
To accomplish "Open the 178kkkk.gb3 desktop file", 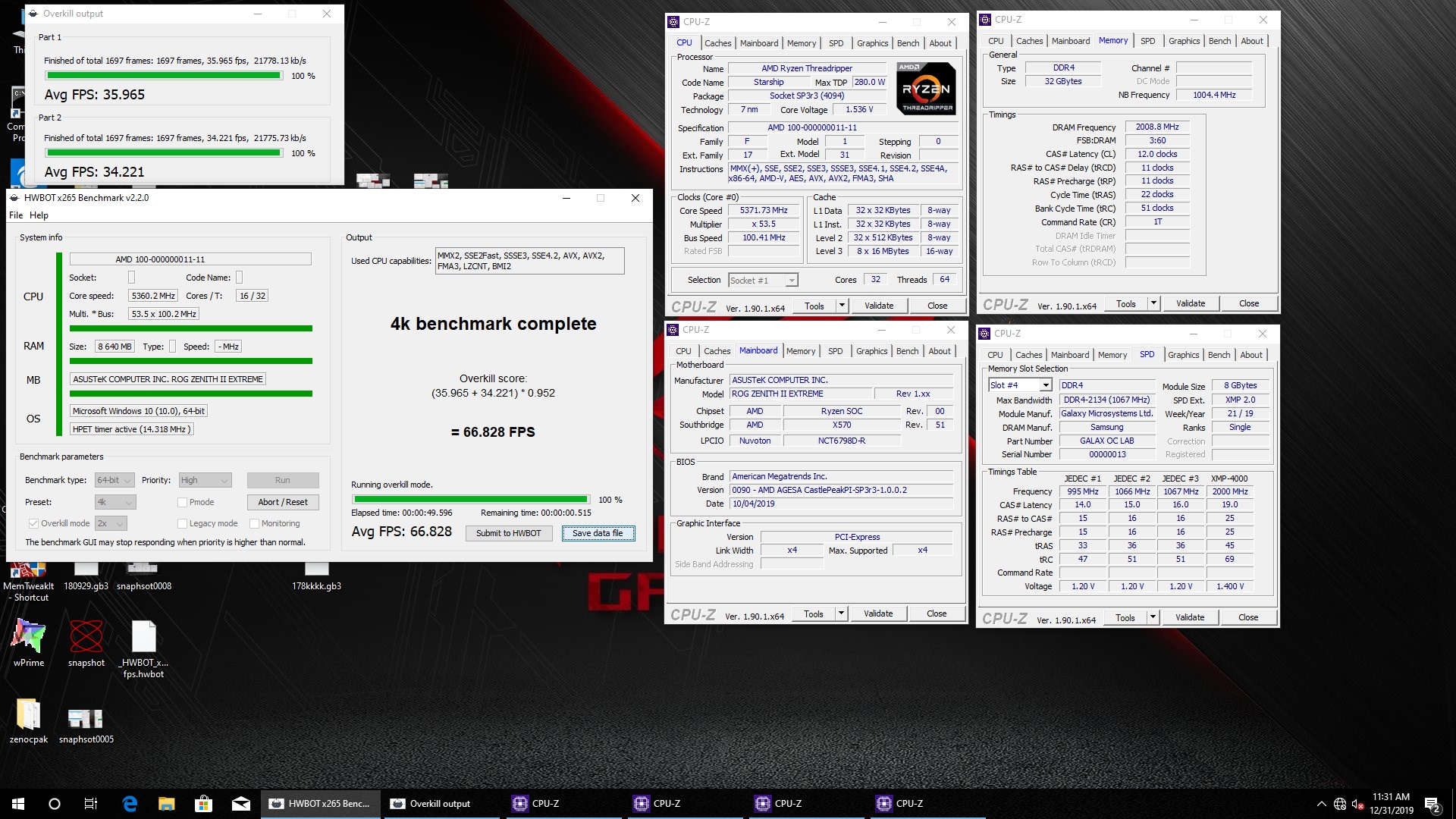I will point(316,578).
